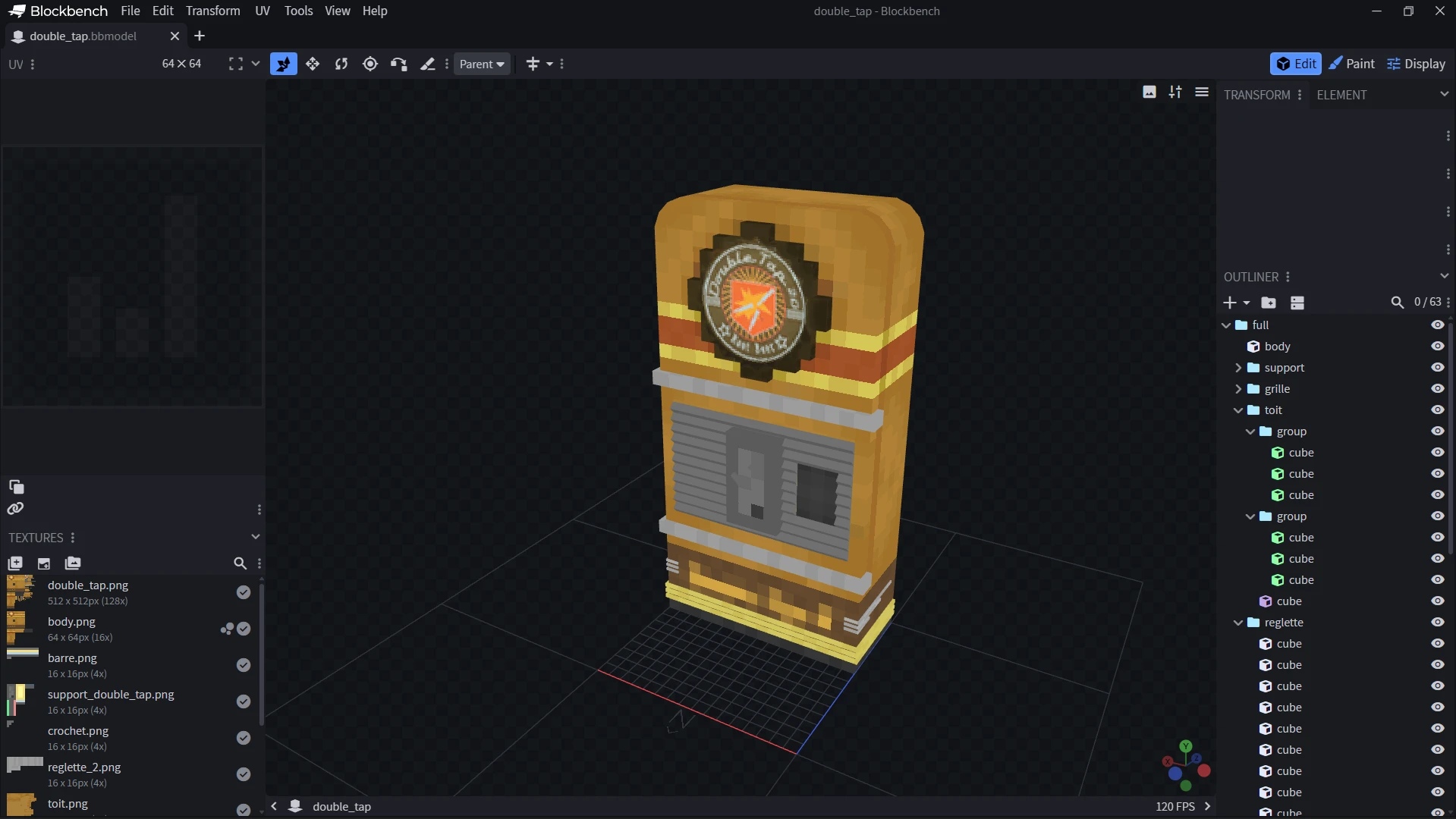
Task: Collapse the Element panel chevron
Action: coord(1444,94)
